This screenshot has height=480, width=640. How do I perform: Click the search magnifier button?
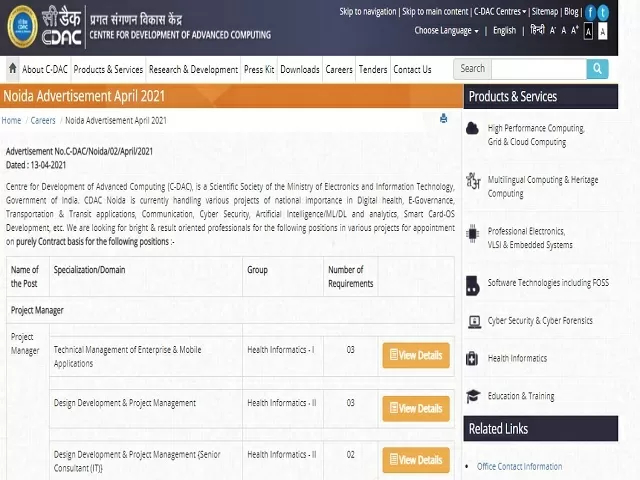click(597, 69)
